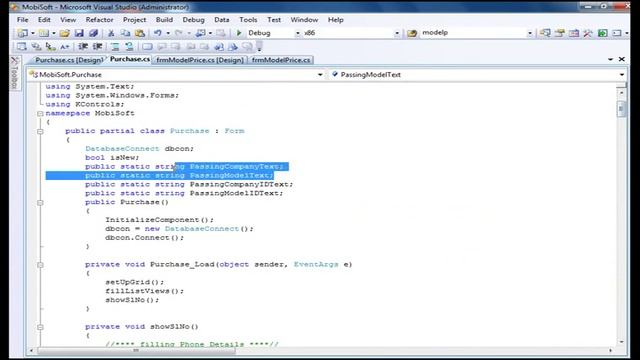640x360 pixels.
Task: Cut selection with the scissors icon
Action: click(111, 33)
